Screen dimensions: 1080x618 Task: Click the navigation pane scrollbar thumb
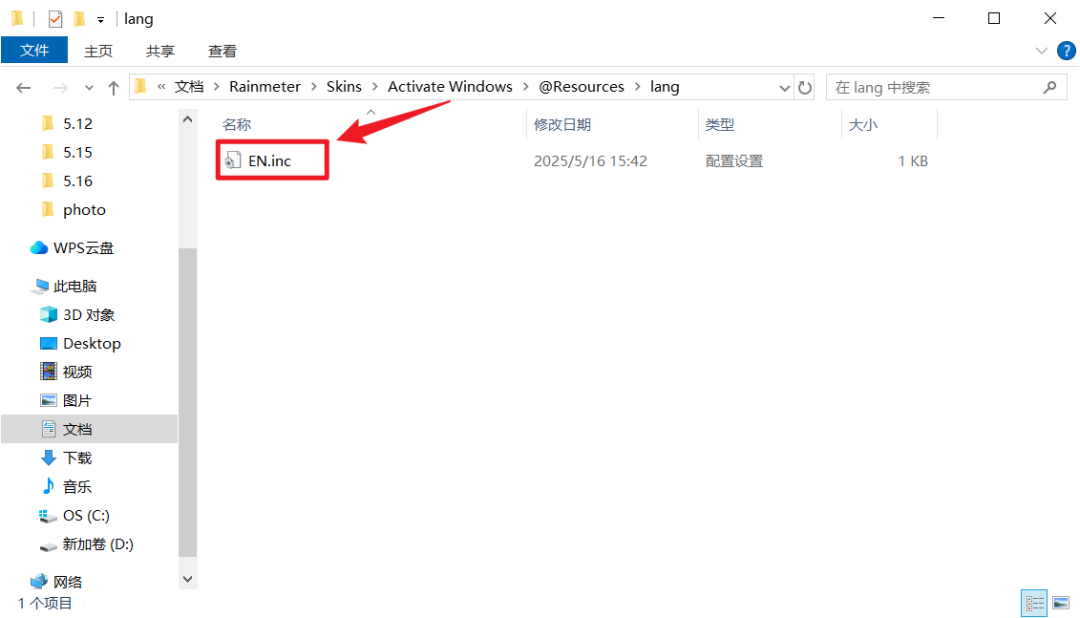click(x=188, y=402)
